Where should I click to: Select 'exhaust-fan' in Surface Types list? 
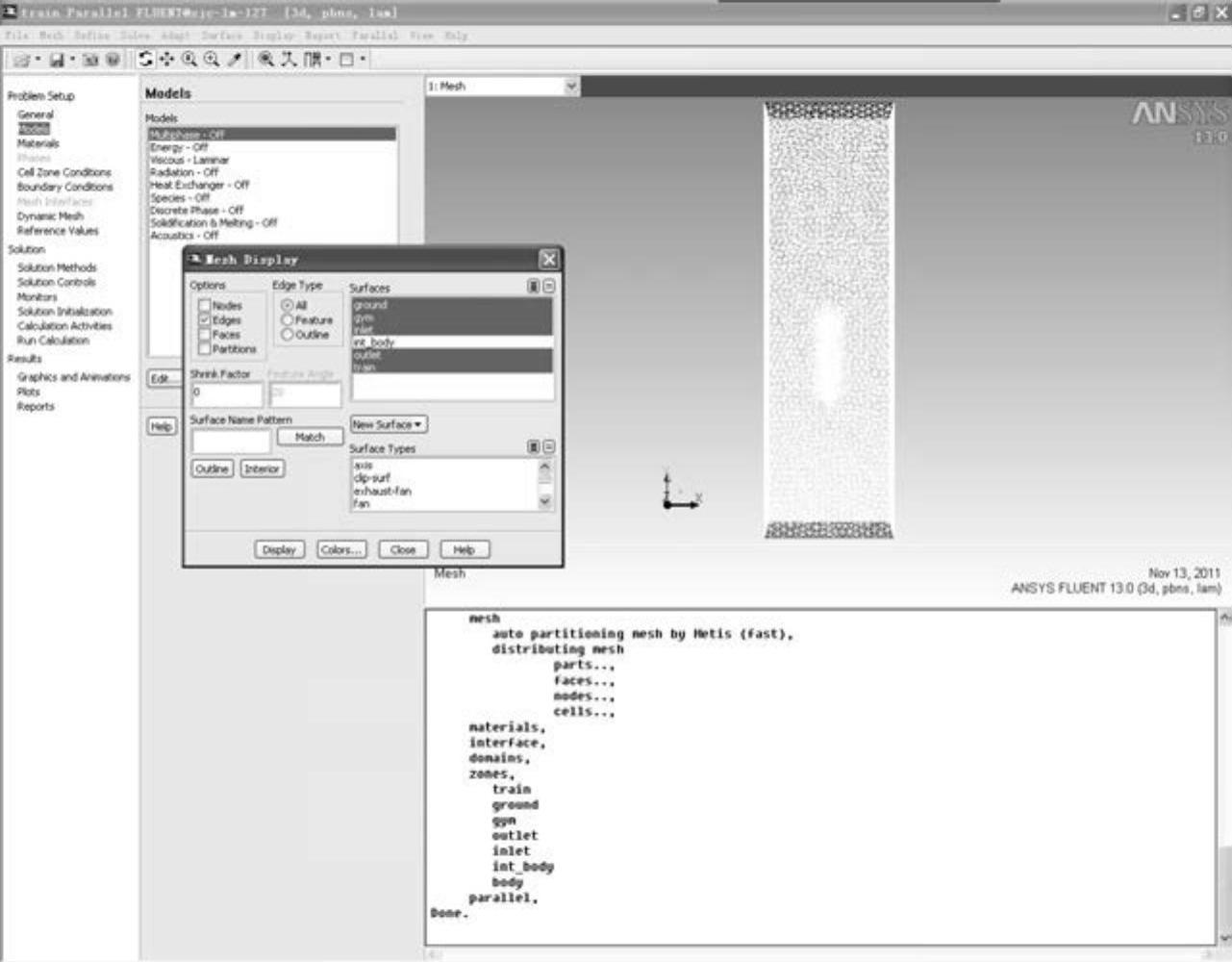[444, 491]
